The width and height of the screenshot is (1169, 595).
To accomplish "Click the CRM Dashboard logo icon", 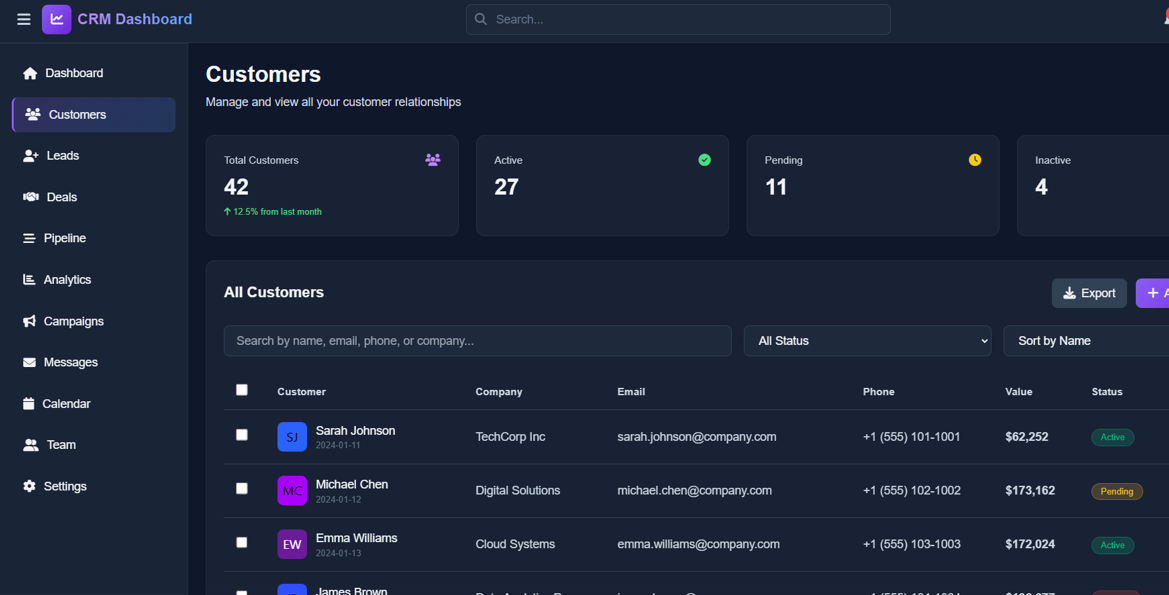I will 57,19.
